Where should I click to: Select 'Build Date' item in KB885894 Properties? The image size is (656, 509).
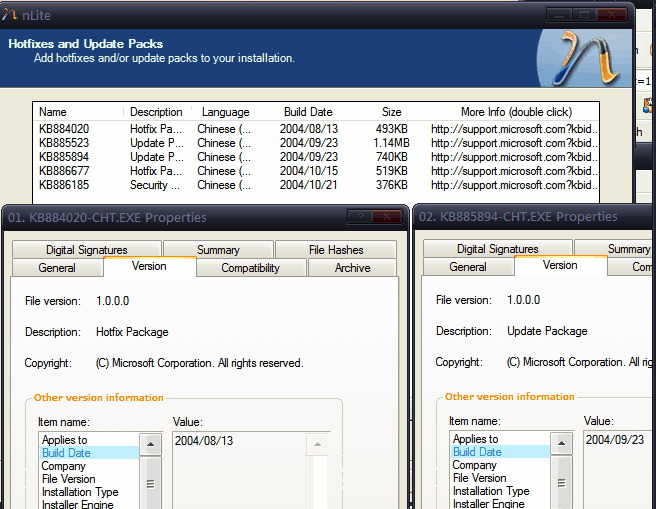500,452
